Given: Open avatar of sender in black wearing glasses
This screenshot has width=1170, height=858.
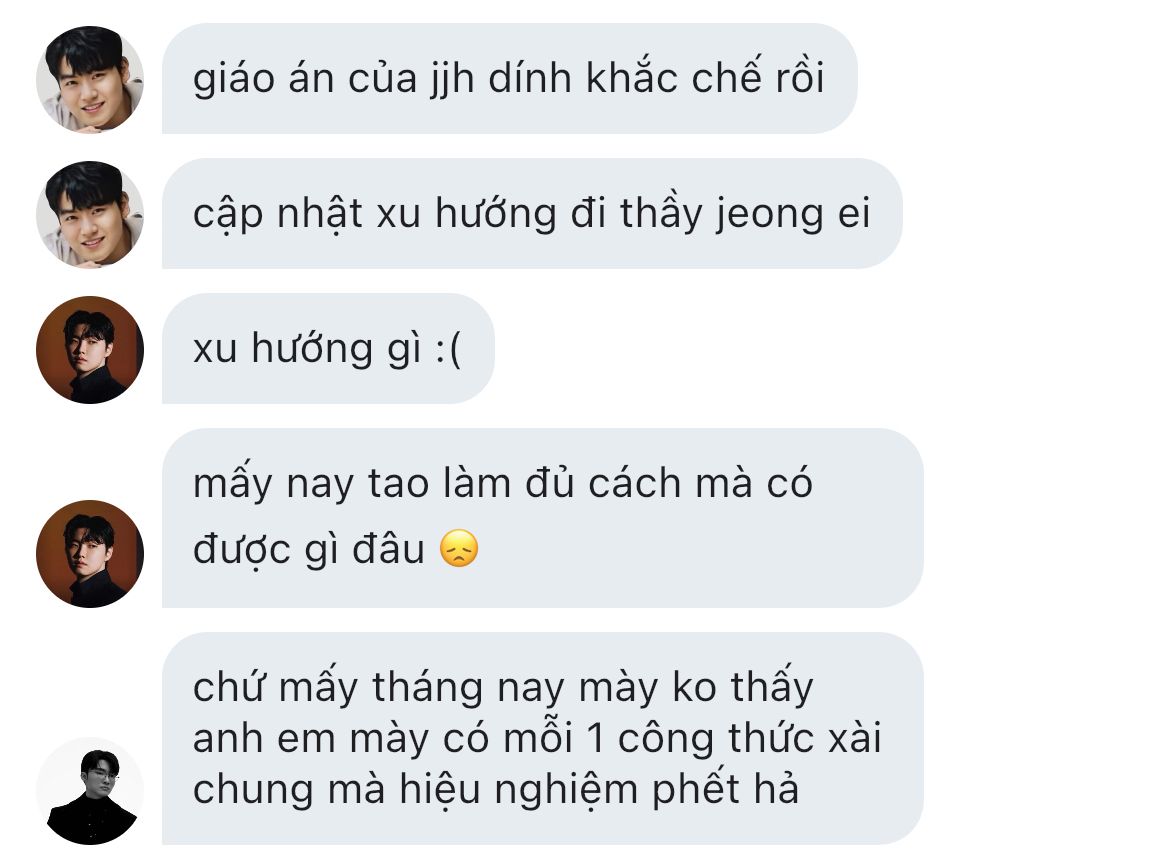Looking at the screenshot, I should click(x=90, y=791).
